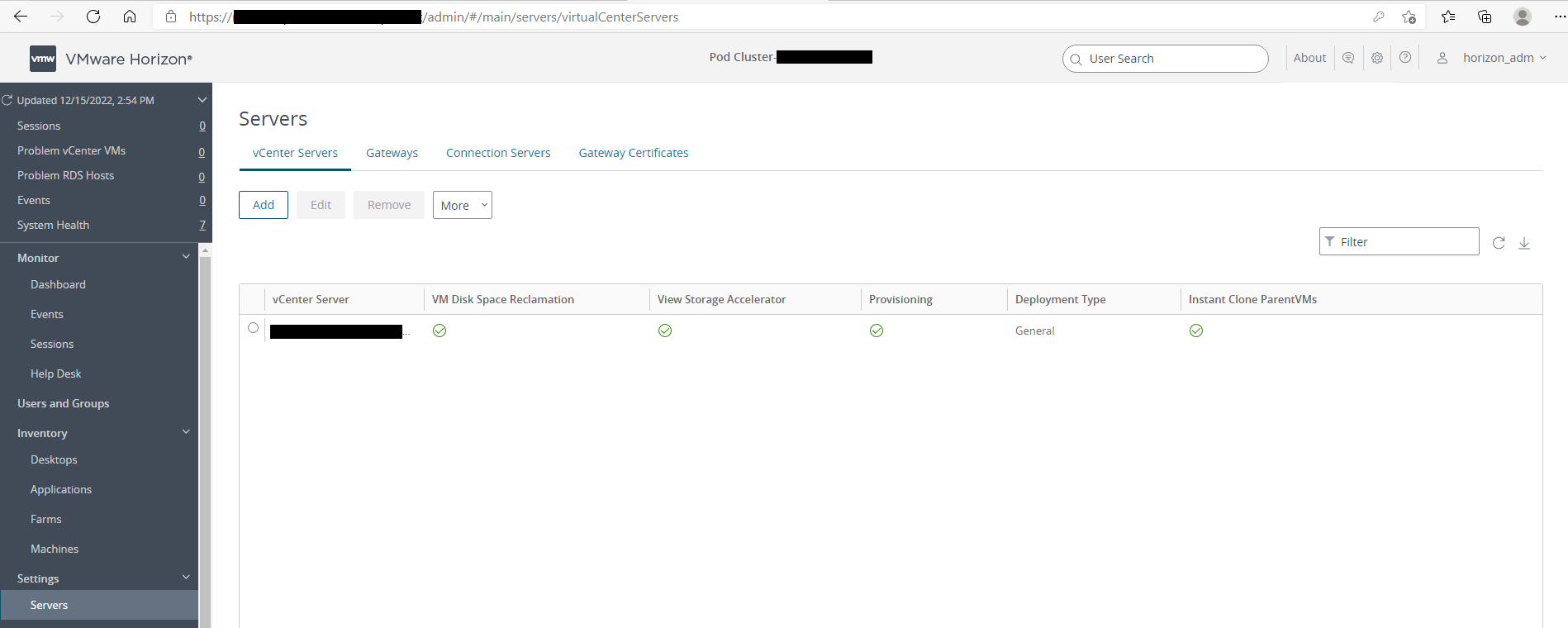Reload the page with the browser refresh icon
The image size is (1568, 628).
93,17
